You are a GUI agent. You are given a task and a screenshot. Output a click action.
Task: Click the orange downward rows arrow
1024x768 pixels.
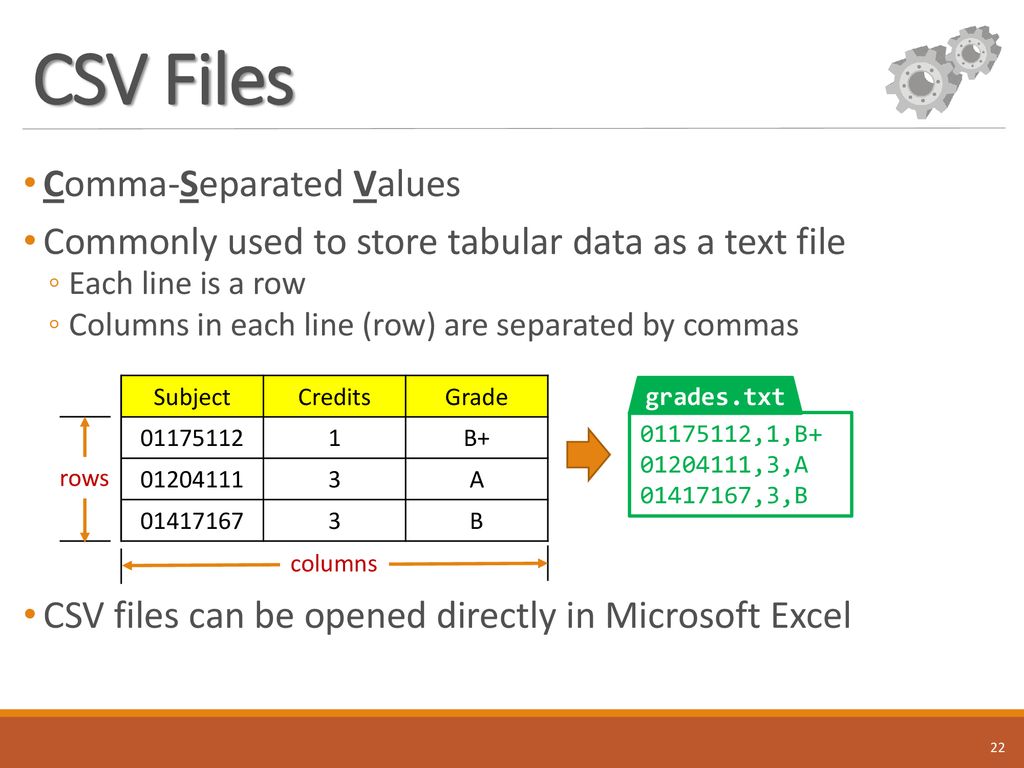click(x=85, y=520)
